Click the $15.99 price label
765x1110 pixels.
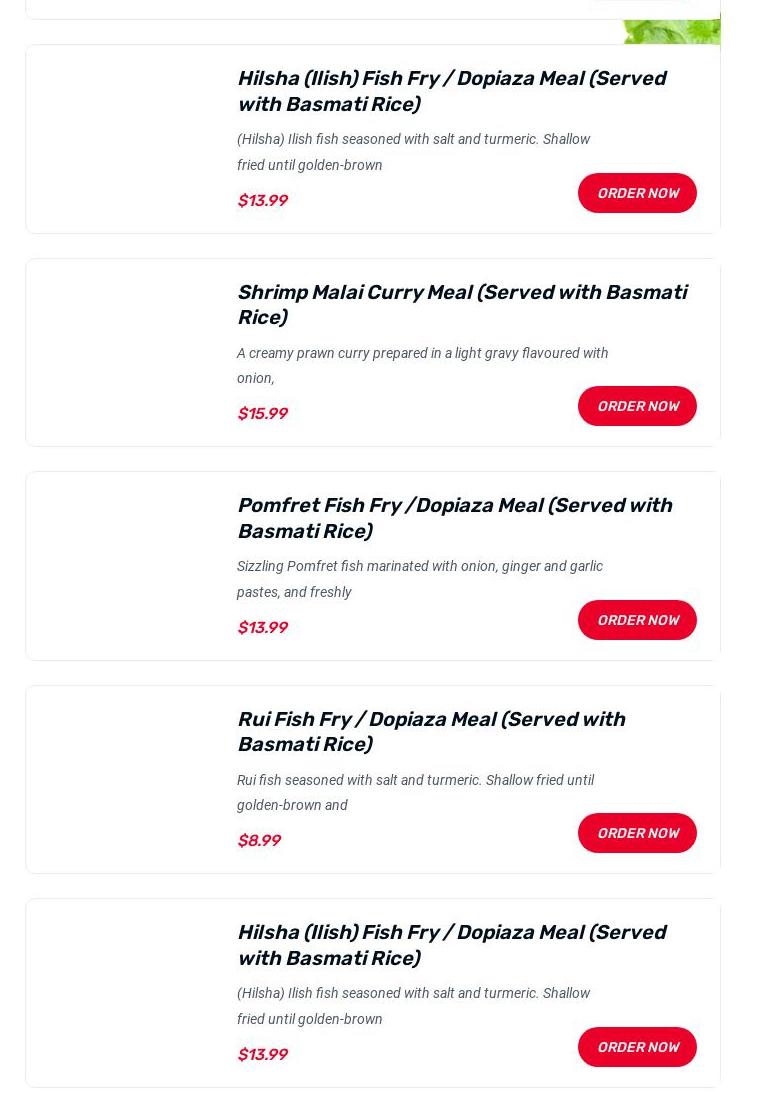coord(262,414)
